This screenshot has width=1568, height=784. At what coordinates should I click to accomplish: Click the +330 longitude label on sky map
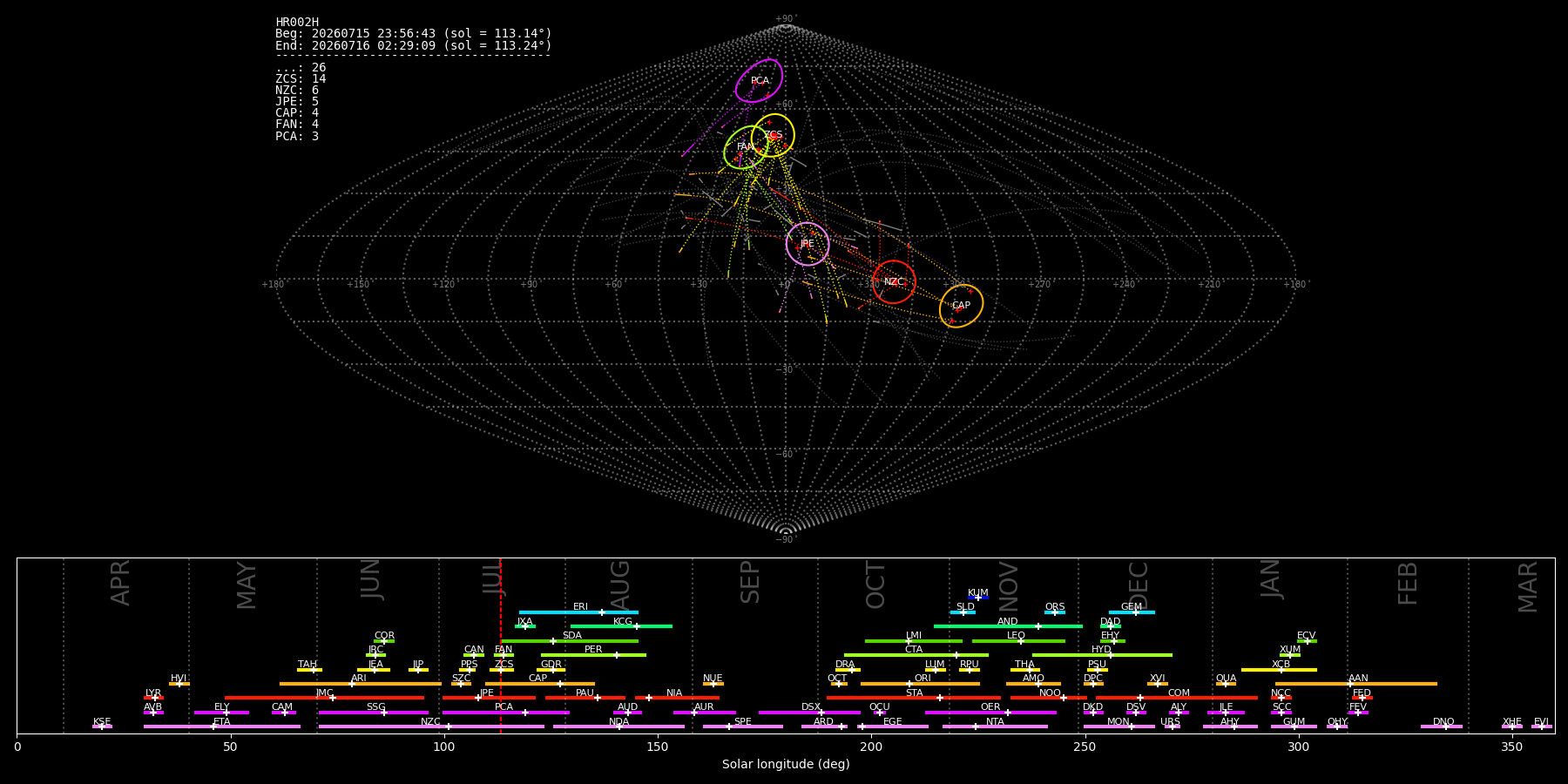pyautogui.click(x=868, y=285)
